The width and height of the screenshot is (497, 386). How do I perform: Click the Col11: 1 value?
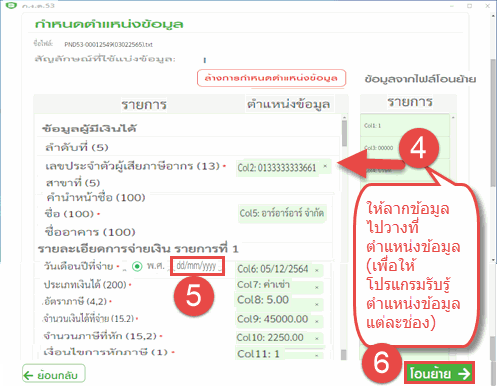[x=258, y=354]
